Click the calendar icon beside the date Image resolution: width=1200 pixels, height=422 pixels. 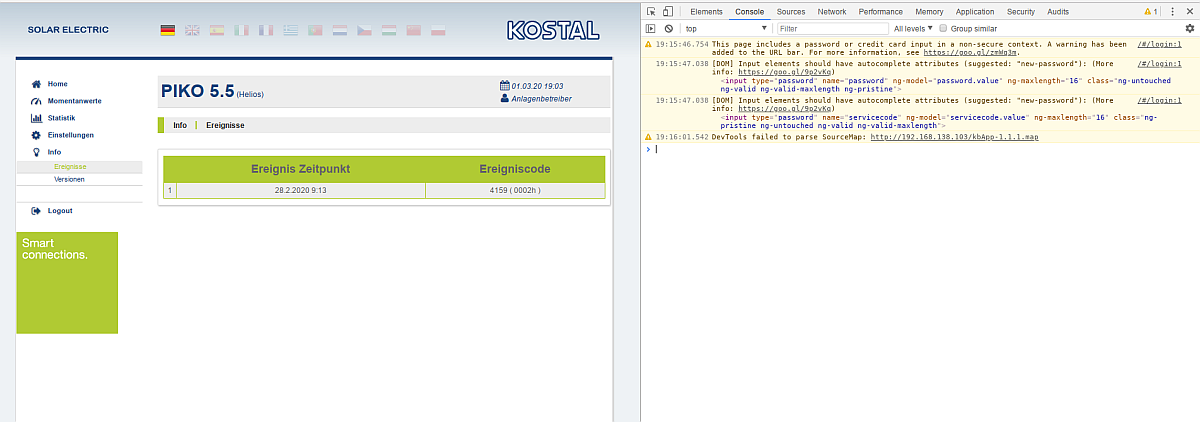pos(504,86)
